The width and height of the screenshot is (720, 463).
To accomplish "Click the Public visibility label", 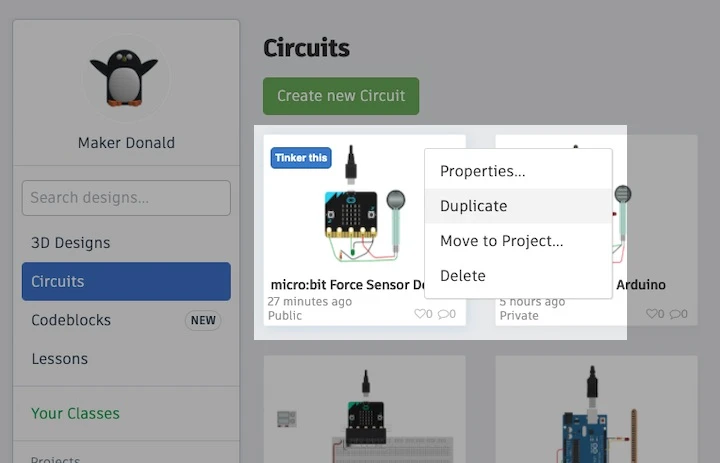I will point(285,316).
